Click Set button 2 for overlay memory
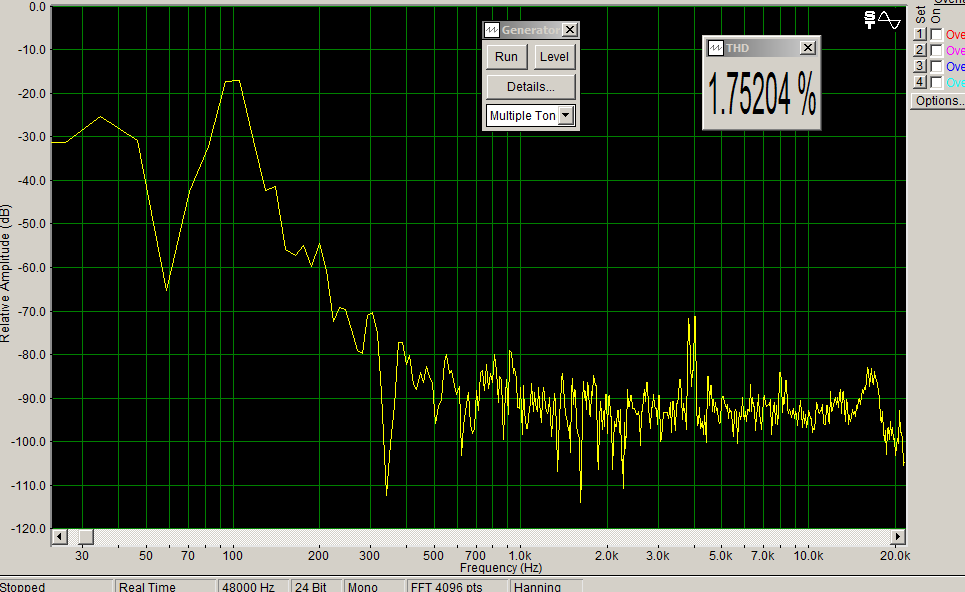Screen dimensions: 965x592 919,50
